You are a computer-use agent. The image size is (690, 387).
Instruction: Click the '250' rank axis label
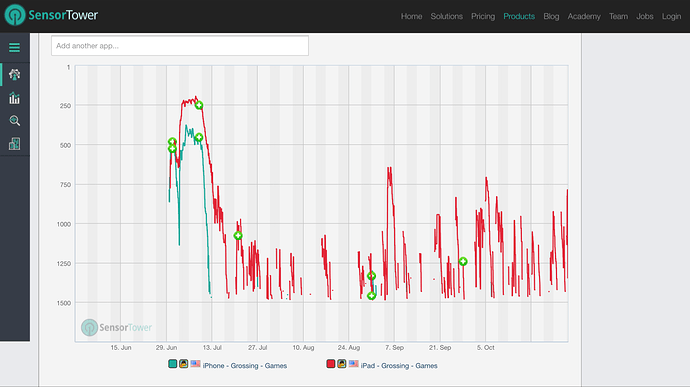click(65, 106)
